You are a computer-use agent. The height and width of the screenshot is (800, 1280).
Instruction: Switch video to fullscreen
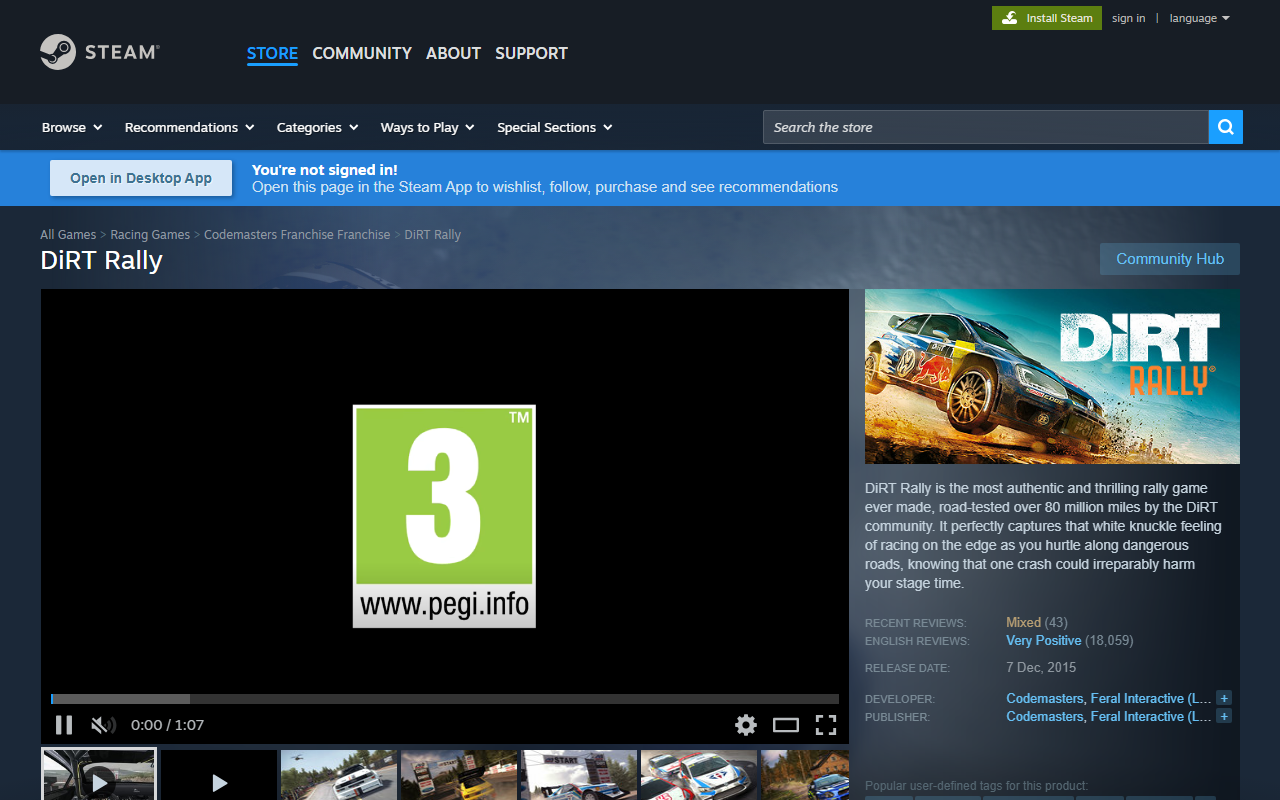point(826,725)
